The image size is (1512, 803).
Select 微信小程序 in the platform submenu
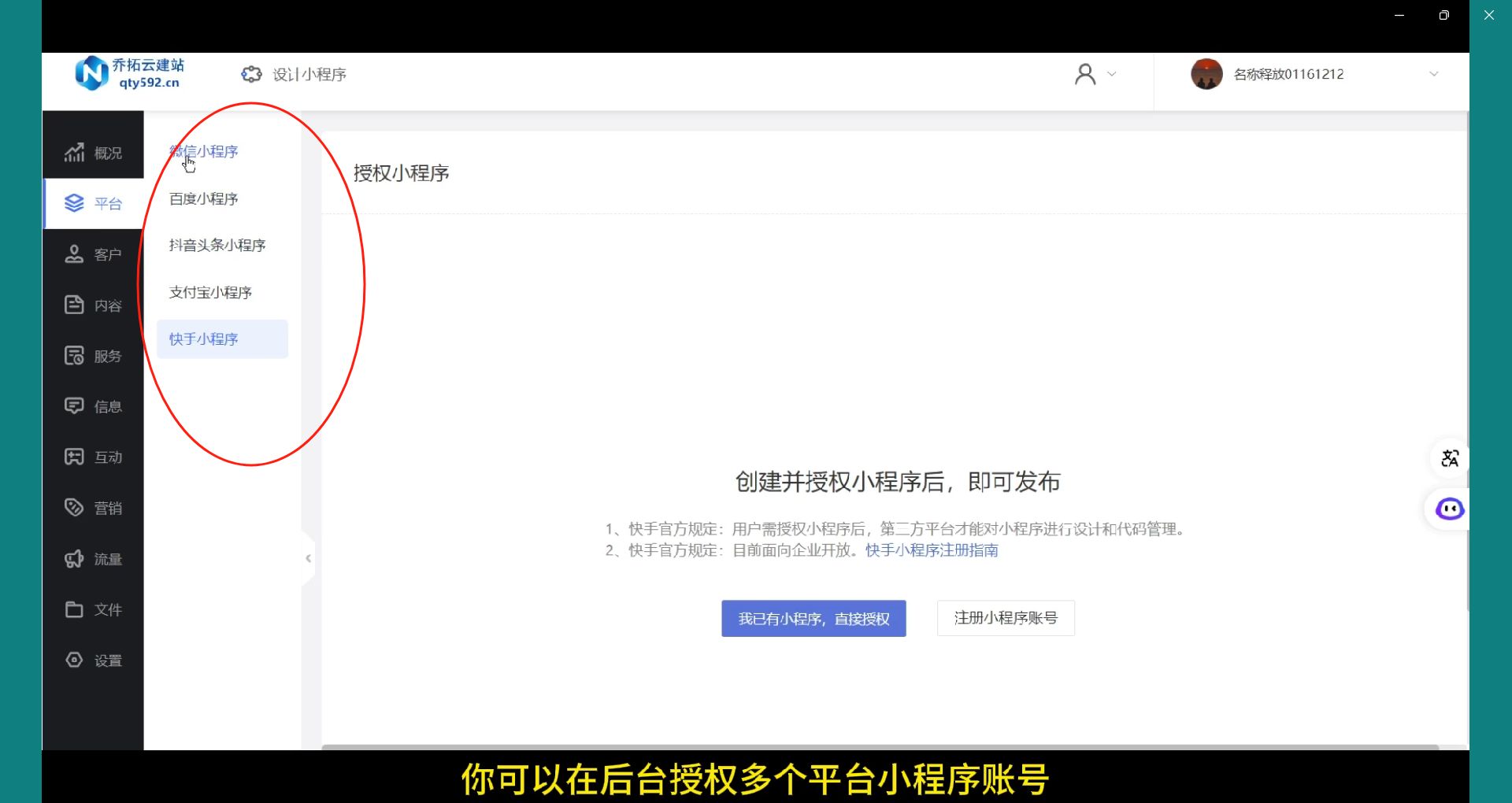[204, 151]
